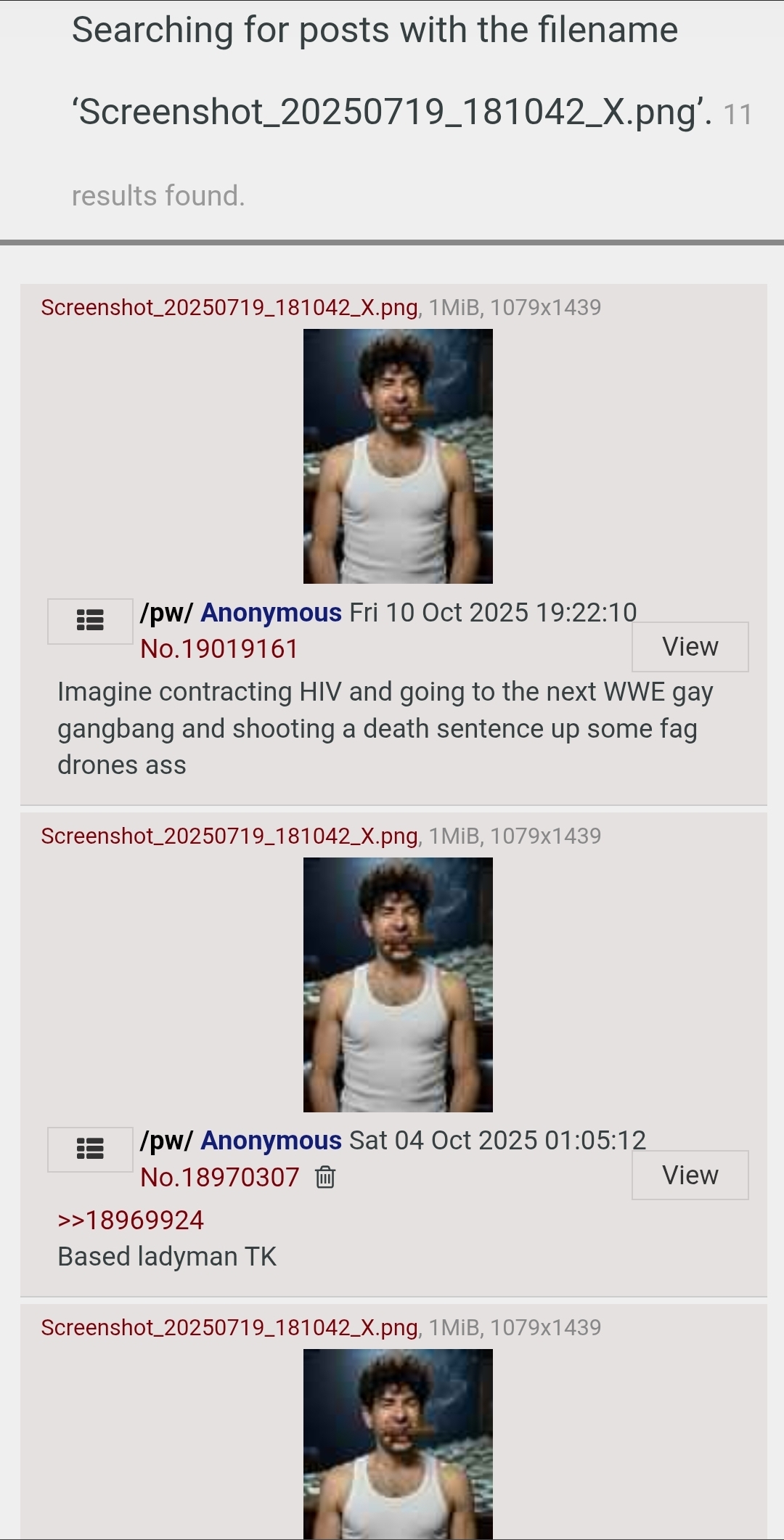This screenshot has width=784, height=1540.
Task: Click timestamp Sat 04 Oct 2025 01:05:12
Action: click(497, 1141)
